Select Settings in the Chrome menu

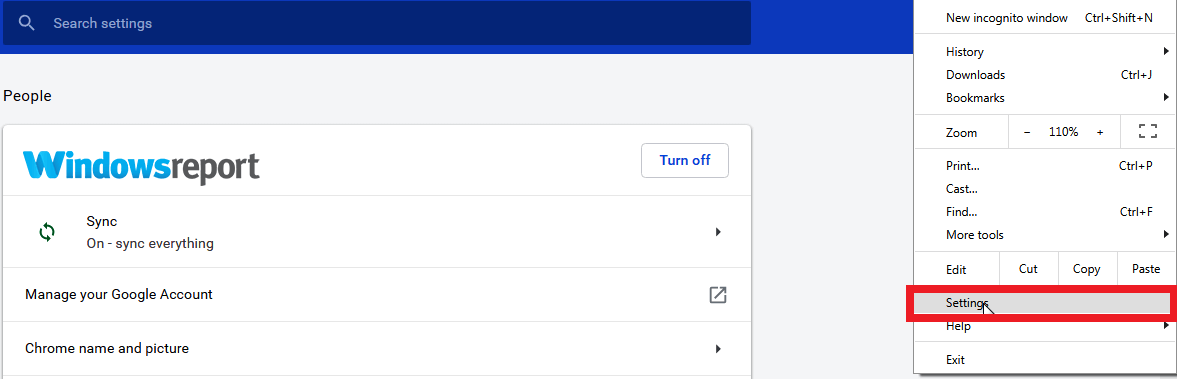[1040, 302]
